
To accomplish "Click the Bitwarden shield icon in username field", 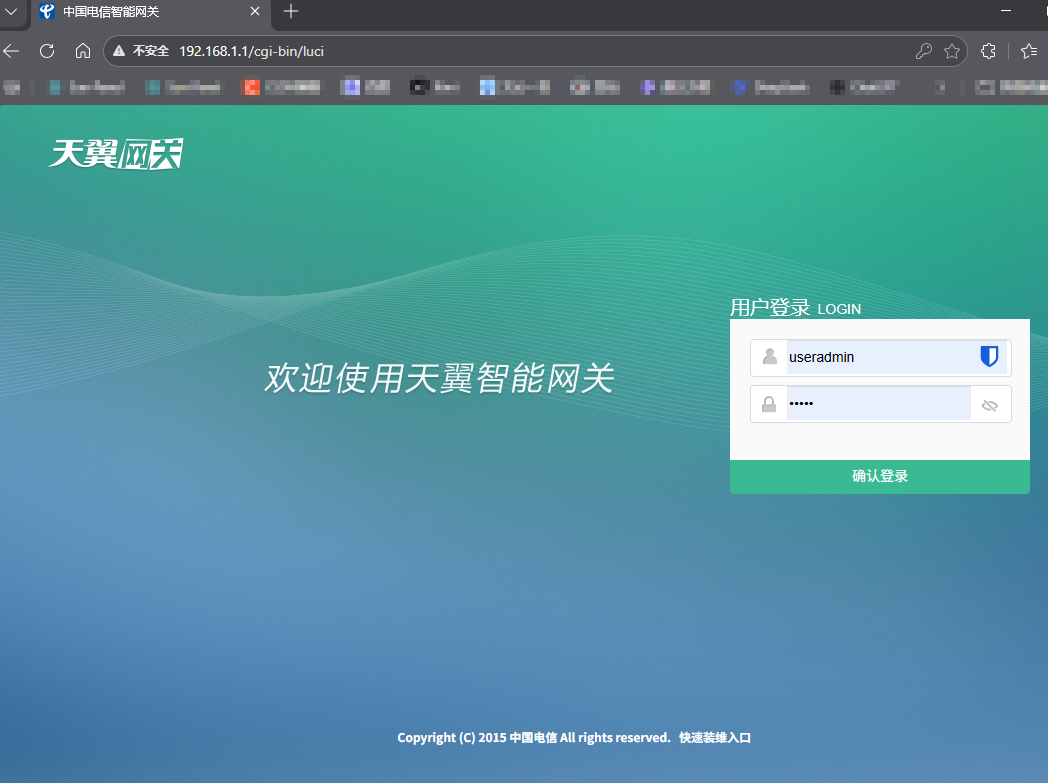I will click(x=989, y=356).
